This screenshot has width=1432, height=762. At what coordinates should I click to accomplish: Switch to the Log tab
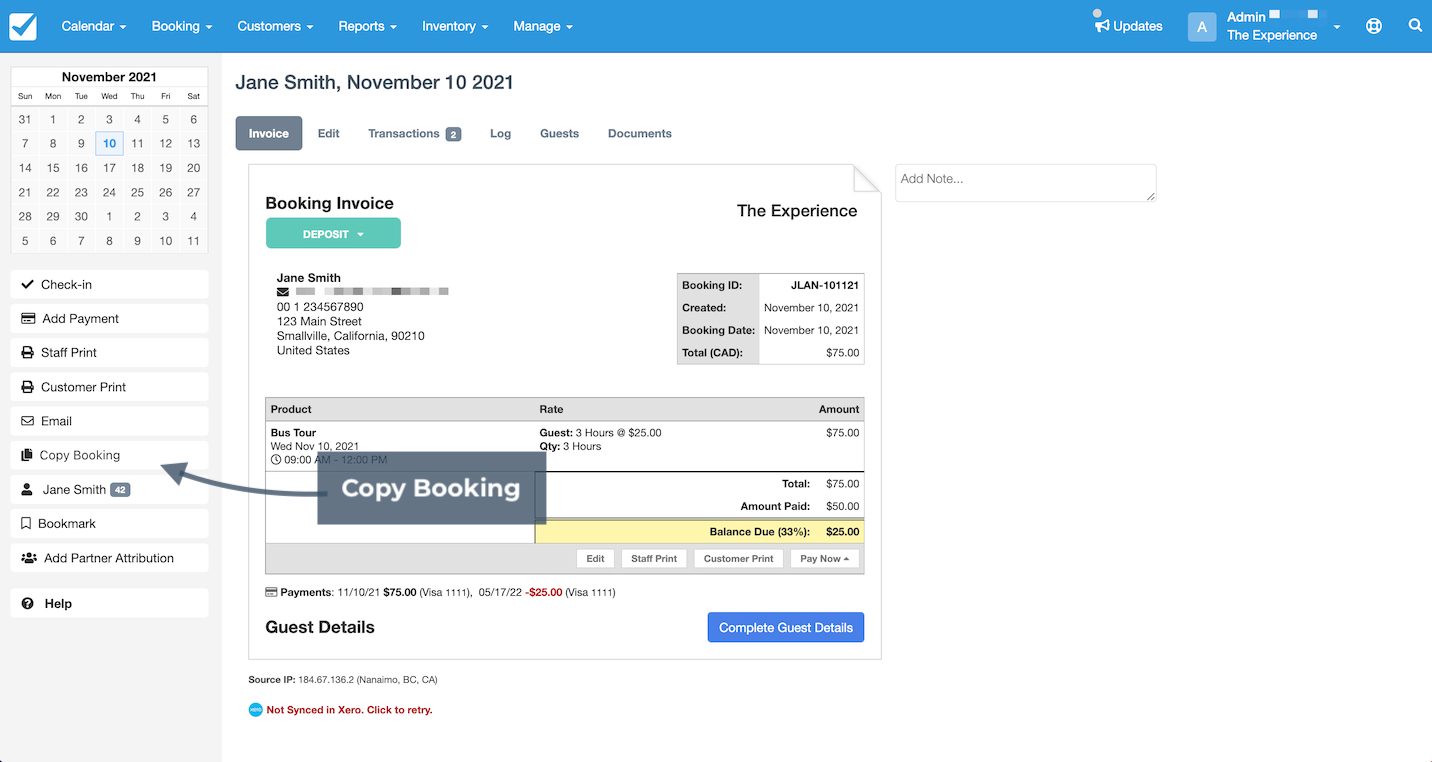tap(501, 133)
